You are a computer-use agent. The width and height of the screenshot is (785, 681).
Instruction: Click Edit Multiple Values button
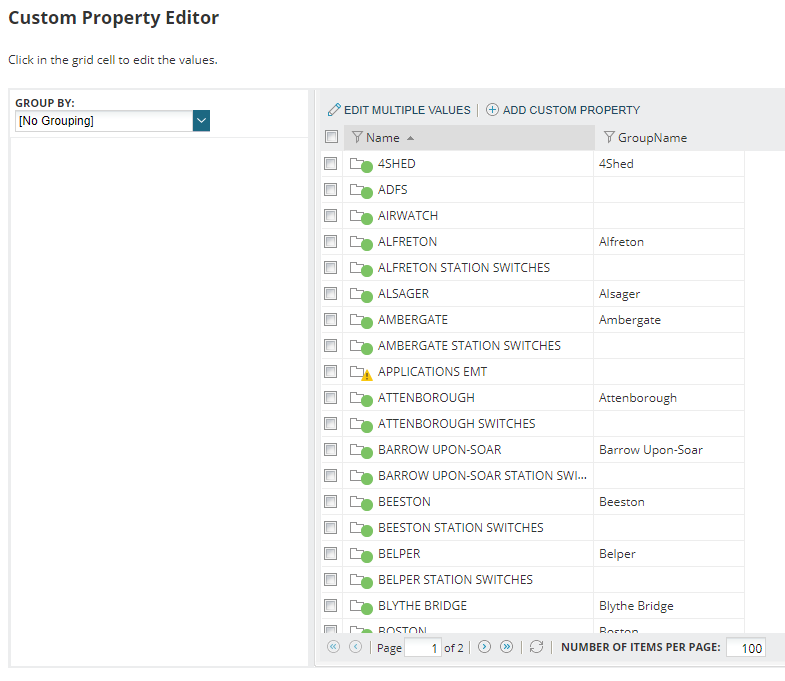pos(399,110)
